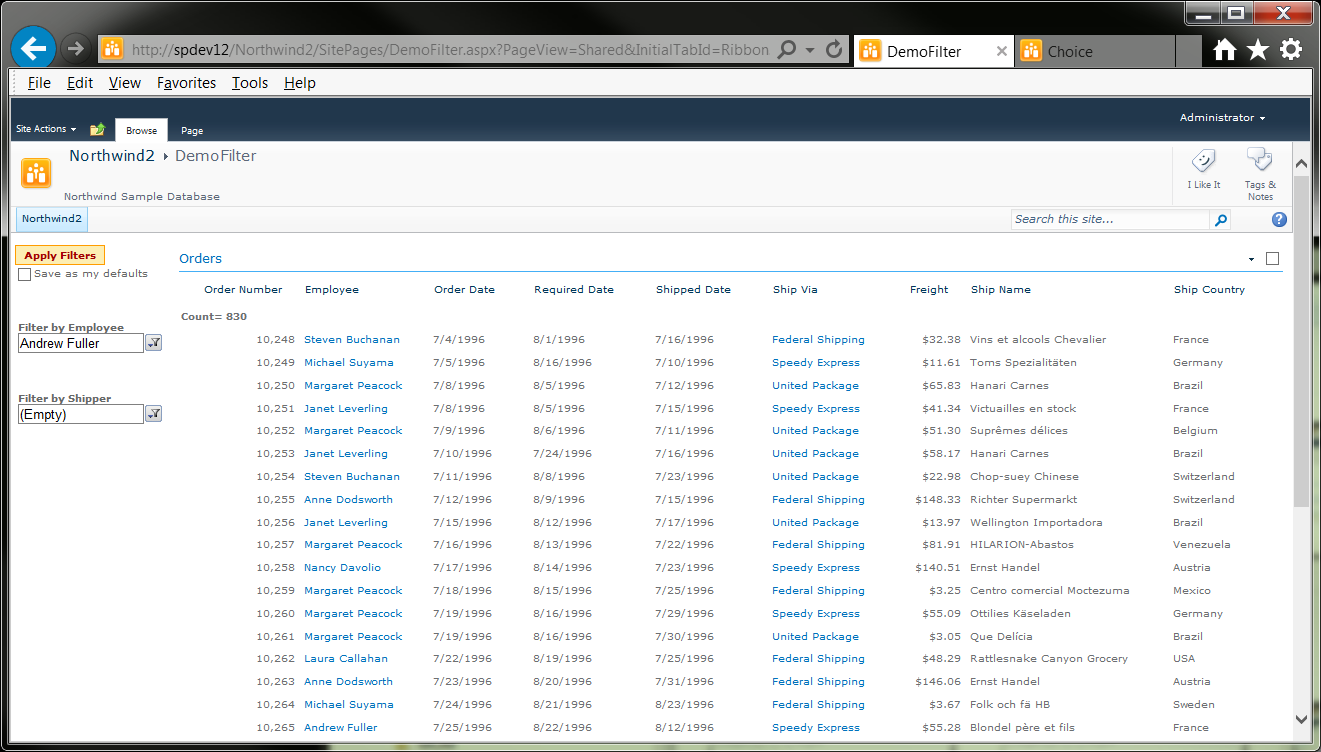
Task: Sort by Employee column header
Action: [x=332, y=290]
